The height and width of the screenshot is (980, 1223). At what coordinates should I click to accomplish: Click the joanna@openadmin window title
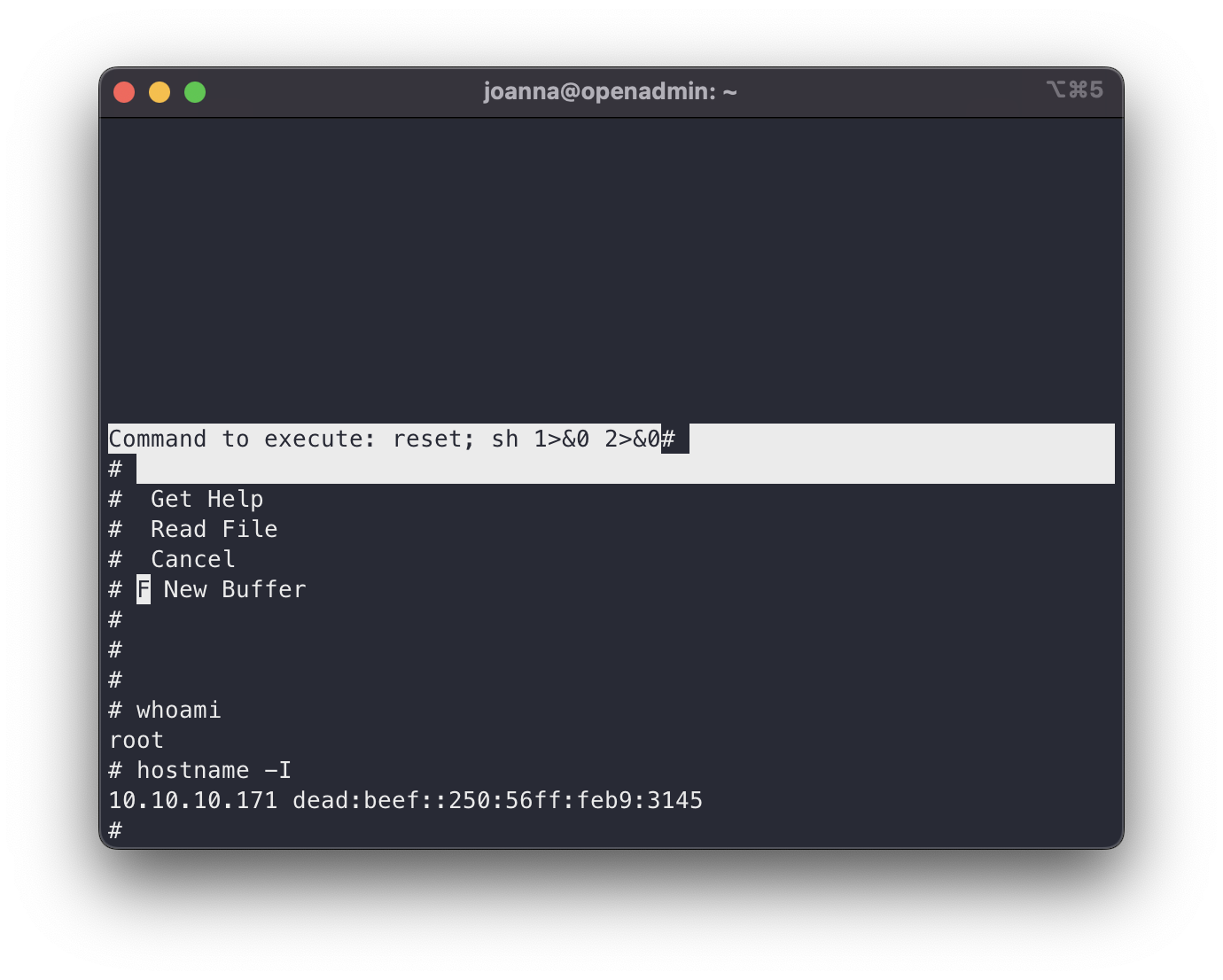tap(610, 91)
